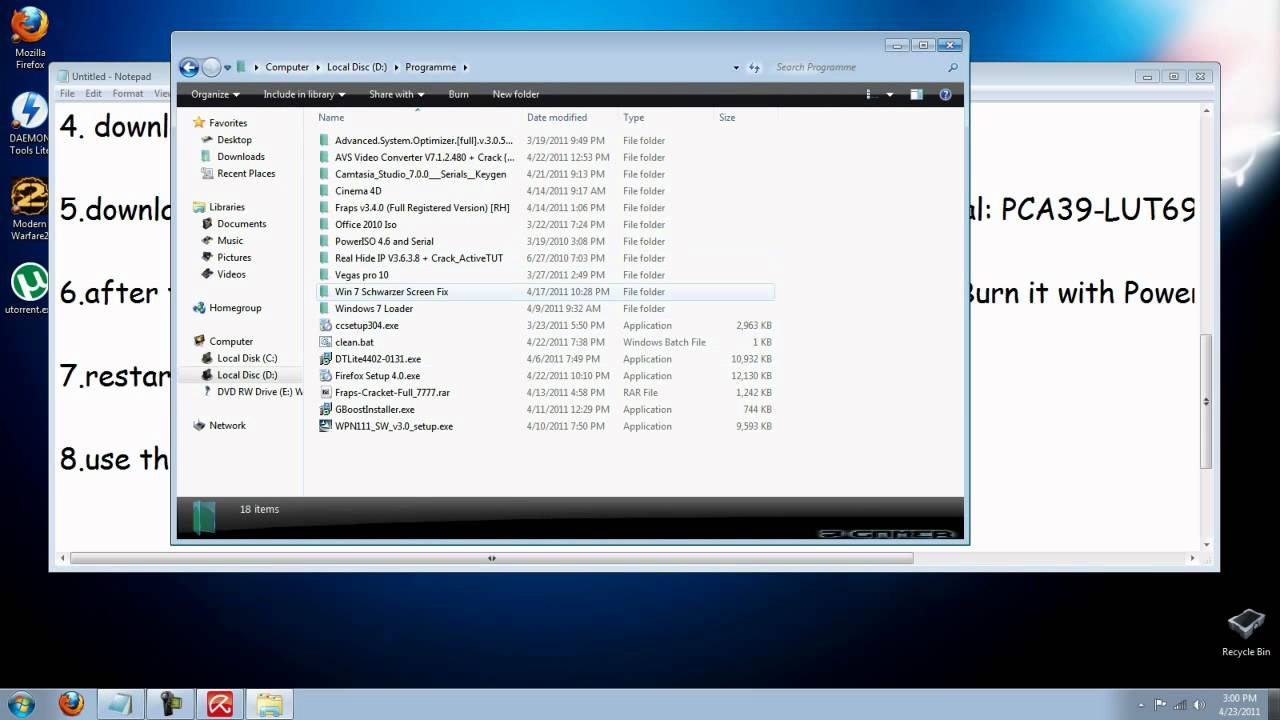Image resolution: width=1280 pixels, height=720 pixels.
Task: Select Windows 7 Loader folder icon
Action: click(324, 309)
